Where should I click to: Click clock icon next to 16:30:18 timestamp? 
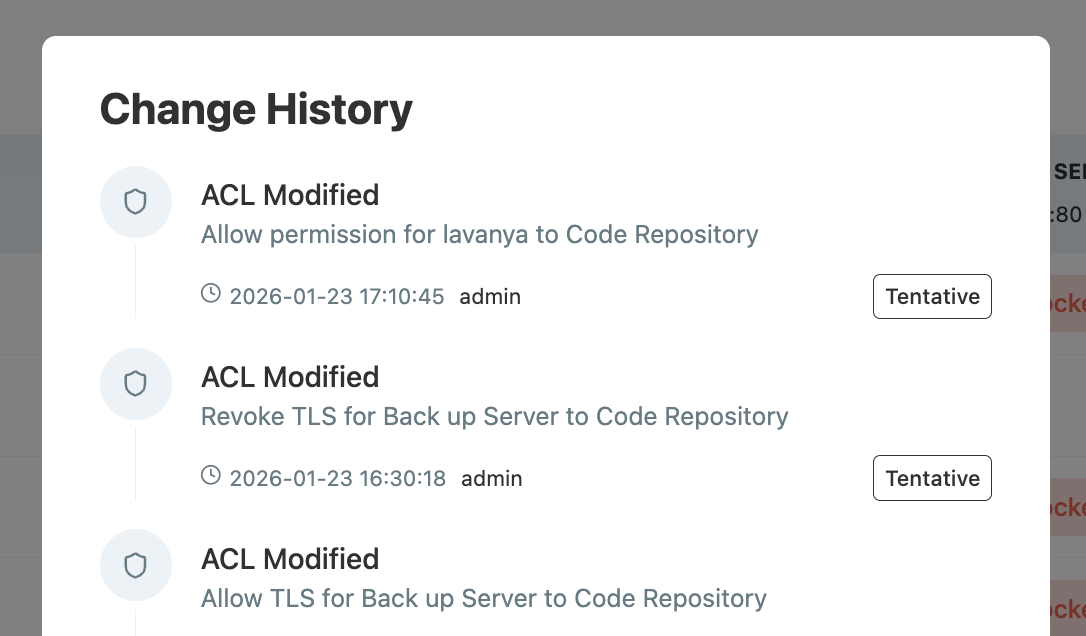tap(210, 476)
